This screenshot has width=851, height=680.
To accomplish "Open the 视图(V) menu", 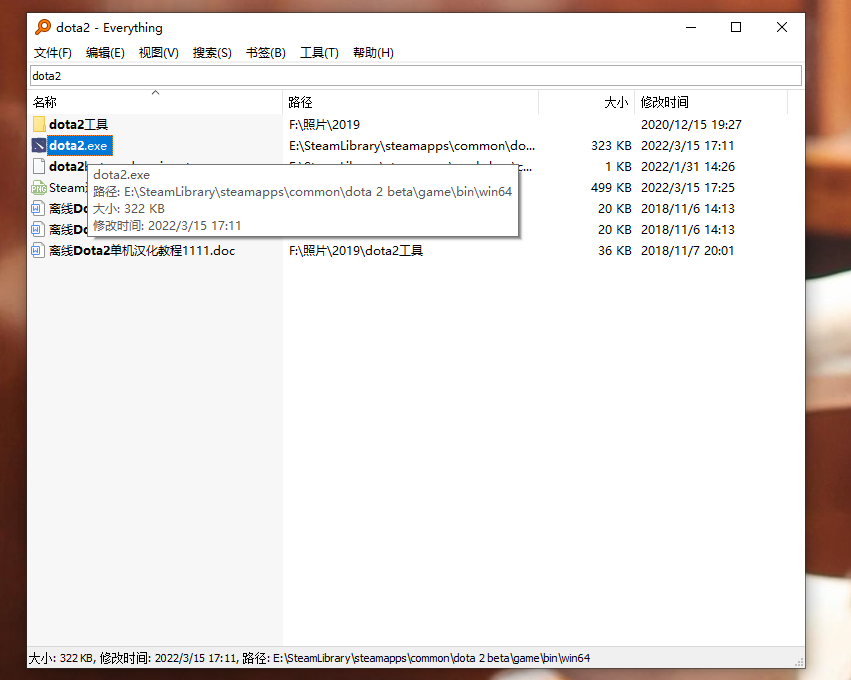I will (x=158, y=53).
